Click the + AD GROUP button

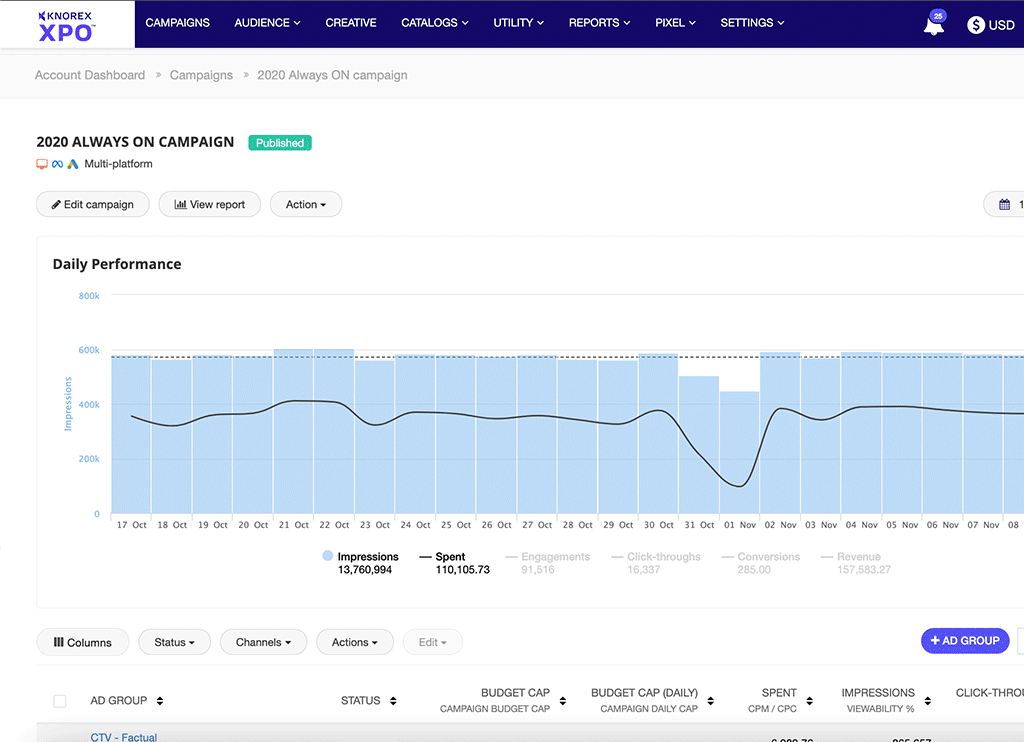pos(964,641)
